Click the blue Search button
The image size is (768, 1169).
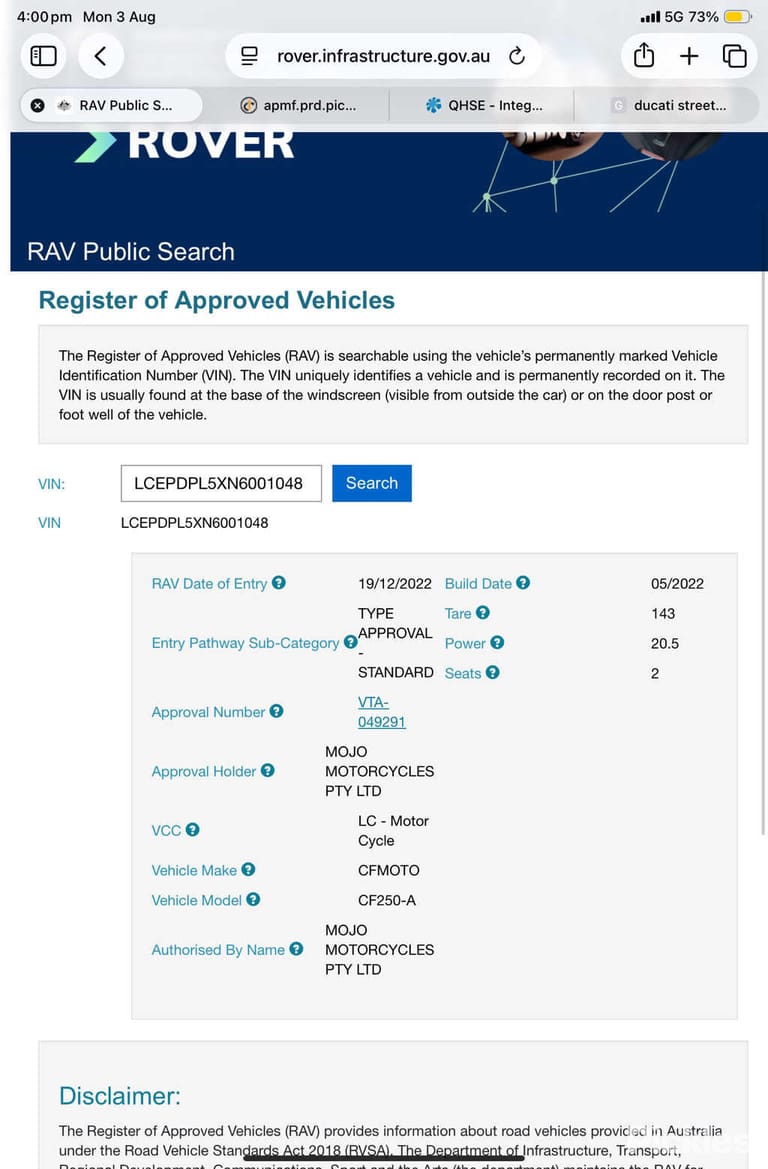(x=372, y=483)
